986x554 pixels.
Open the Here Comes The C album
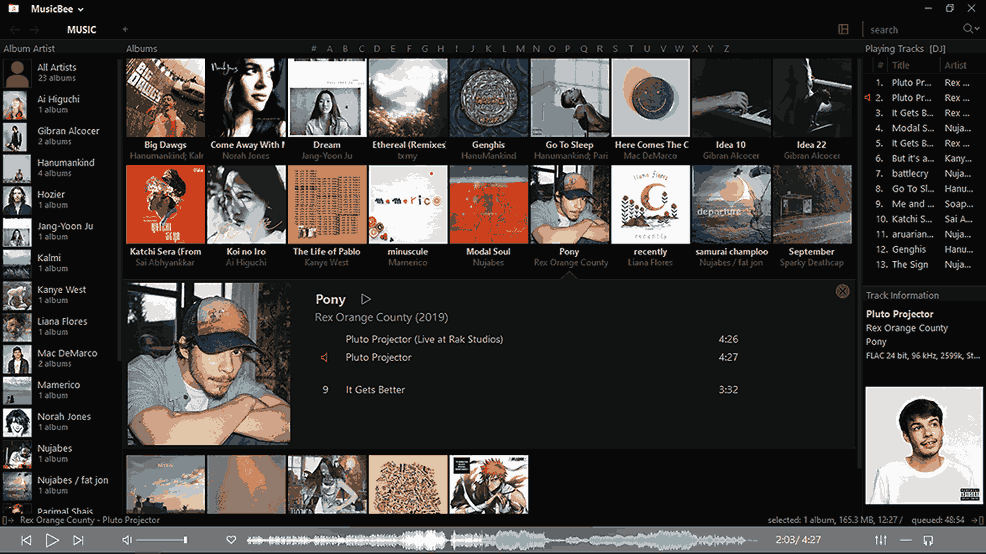click(651, 97)
